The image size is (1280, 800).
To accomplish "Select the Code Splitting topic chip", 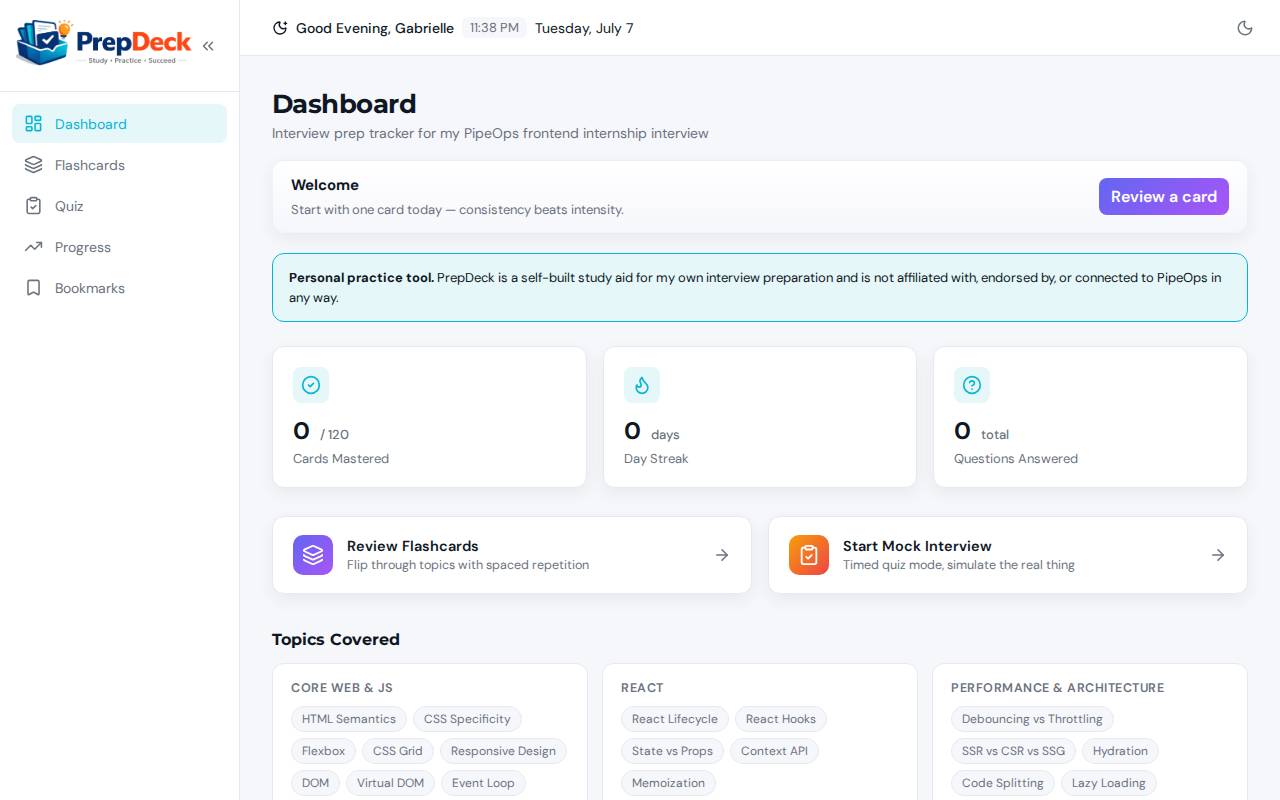I will pyautogui.click(x=1003, y=783).
